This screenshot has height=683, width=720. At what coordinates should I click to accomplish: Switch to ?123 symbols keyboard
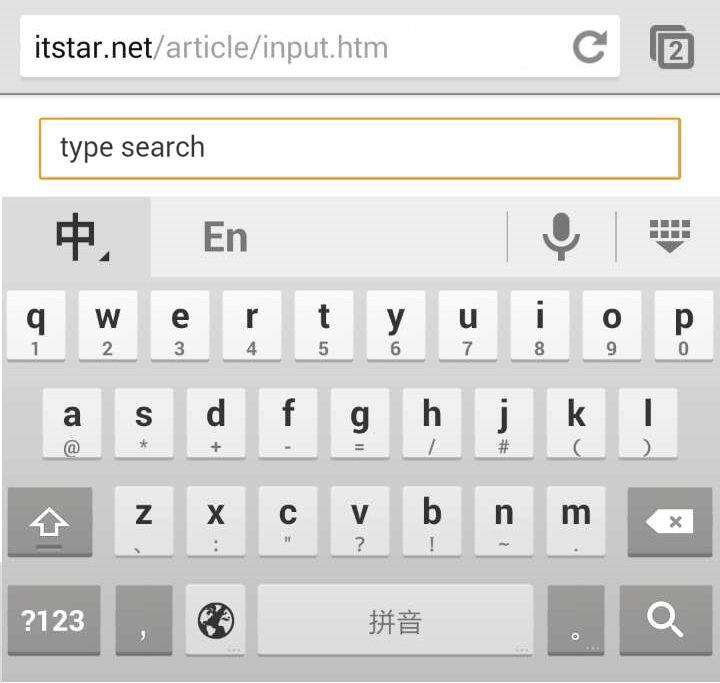coord(54,620)
